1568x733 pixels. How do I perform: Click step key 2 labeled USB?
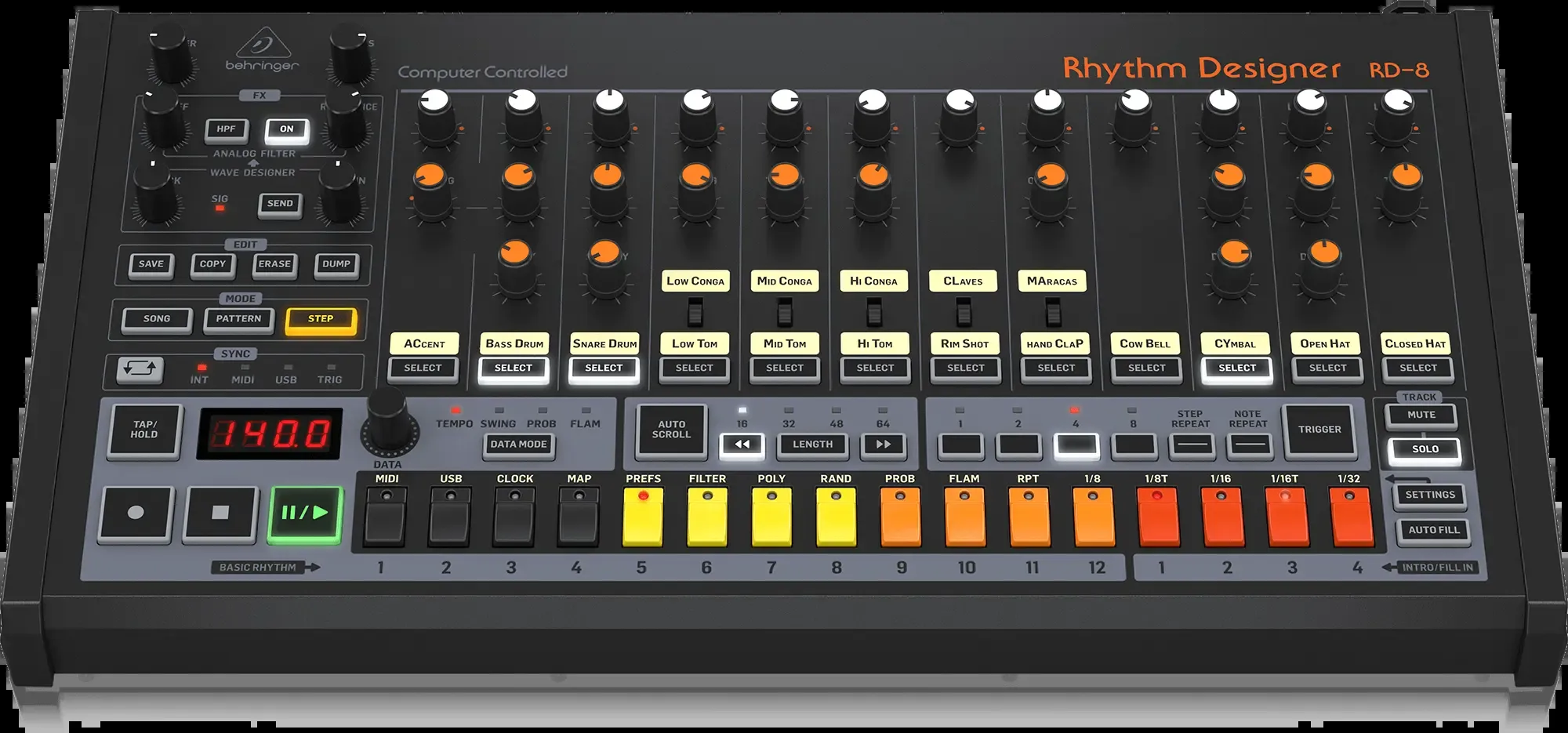pos(450,517)
